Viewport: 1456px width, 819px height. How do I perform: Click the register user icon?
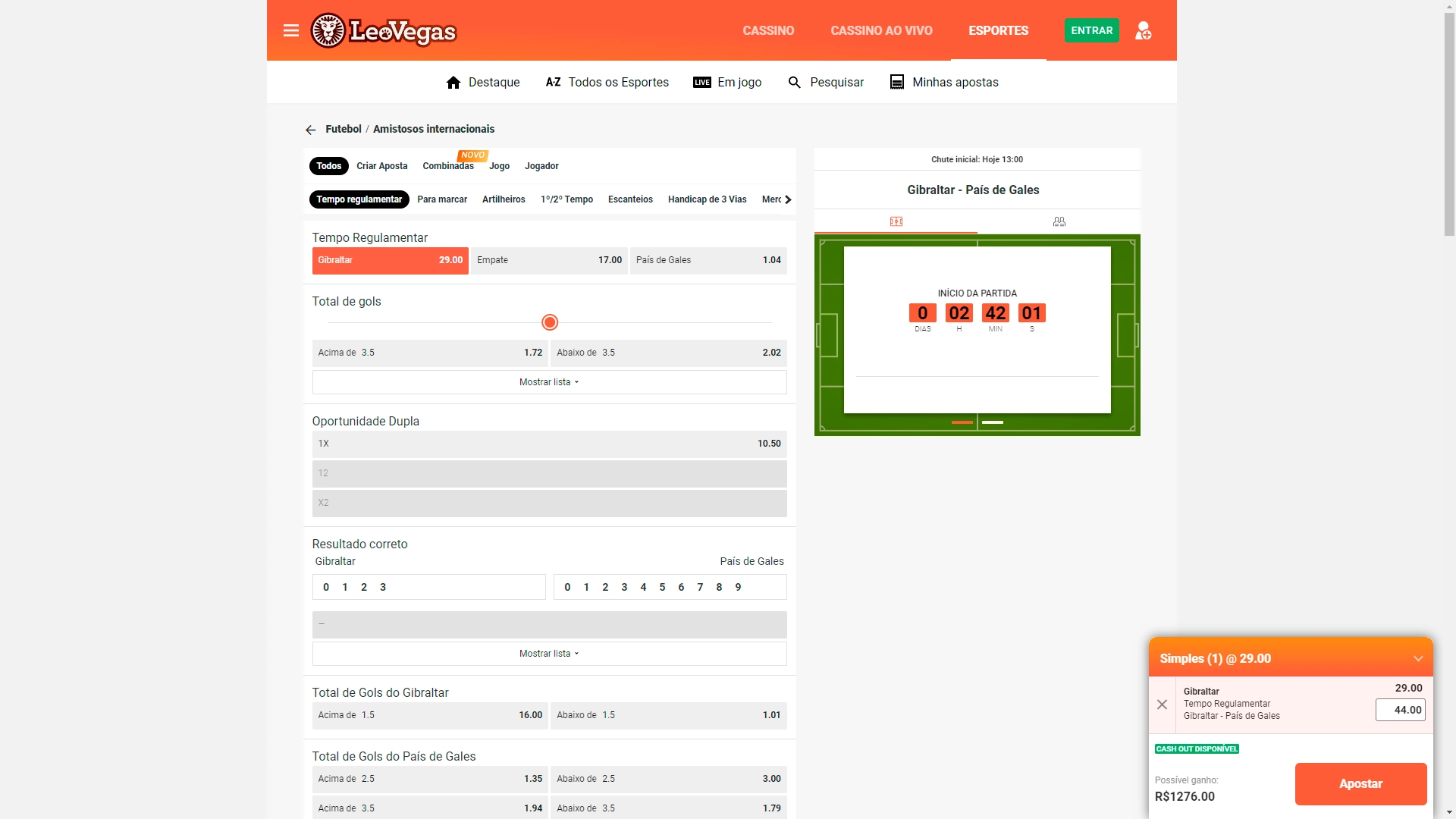coord(1143,30)
